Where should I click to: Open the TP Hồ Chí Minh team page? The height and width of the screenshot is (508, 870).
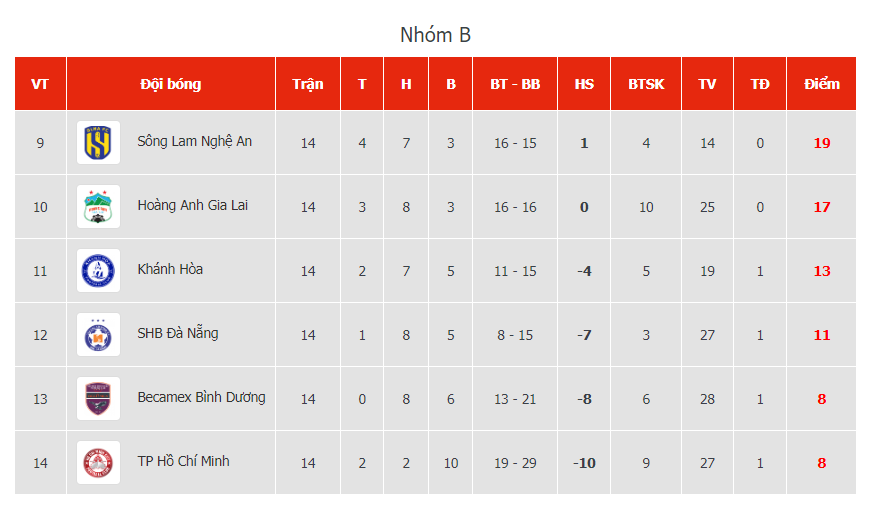(x=183, y=461)
